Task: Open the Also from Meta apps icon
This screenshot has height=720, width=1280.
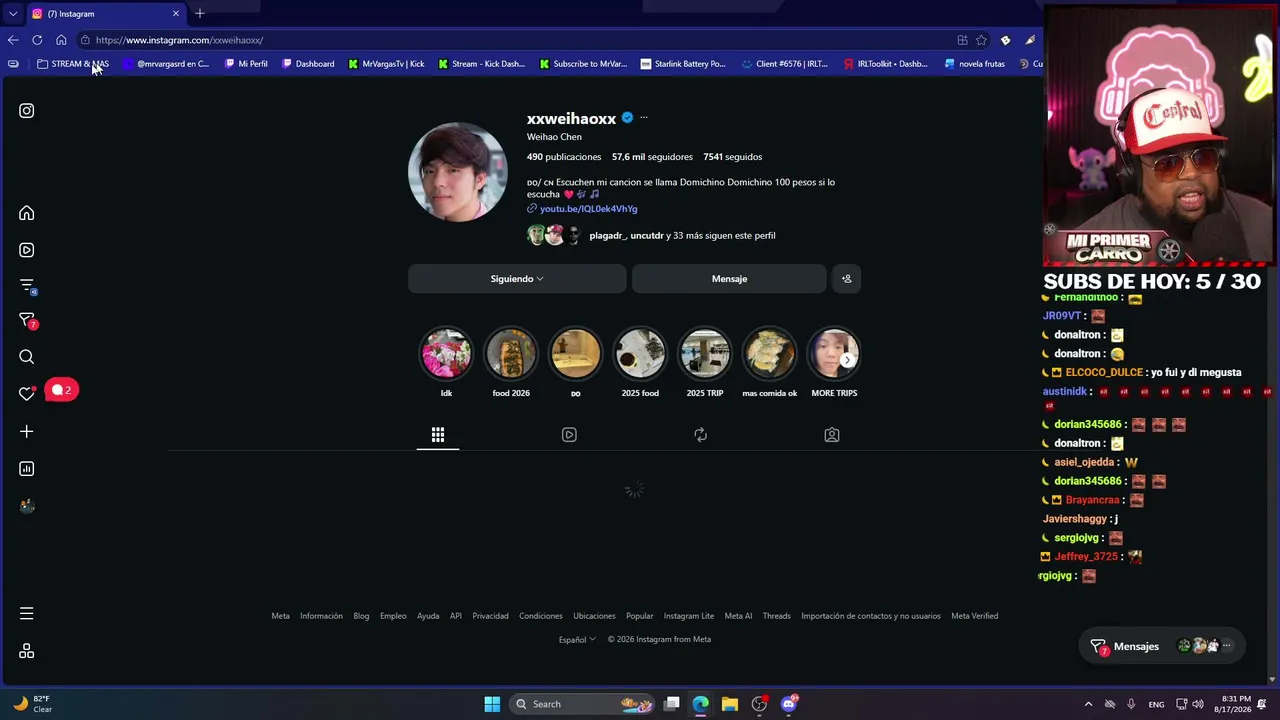Action: 27,651
